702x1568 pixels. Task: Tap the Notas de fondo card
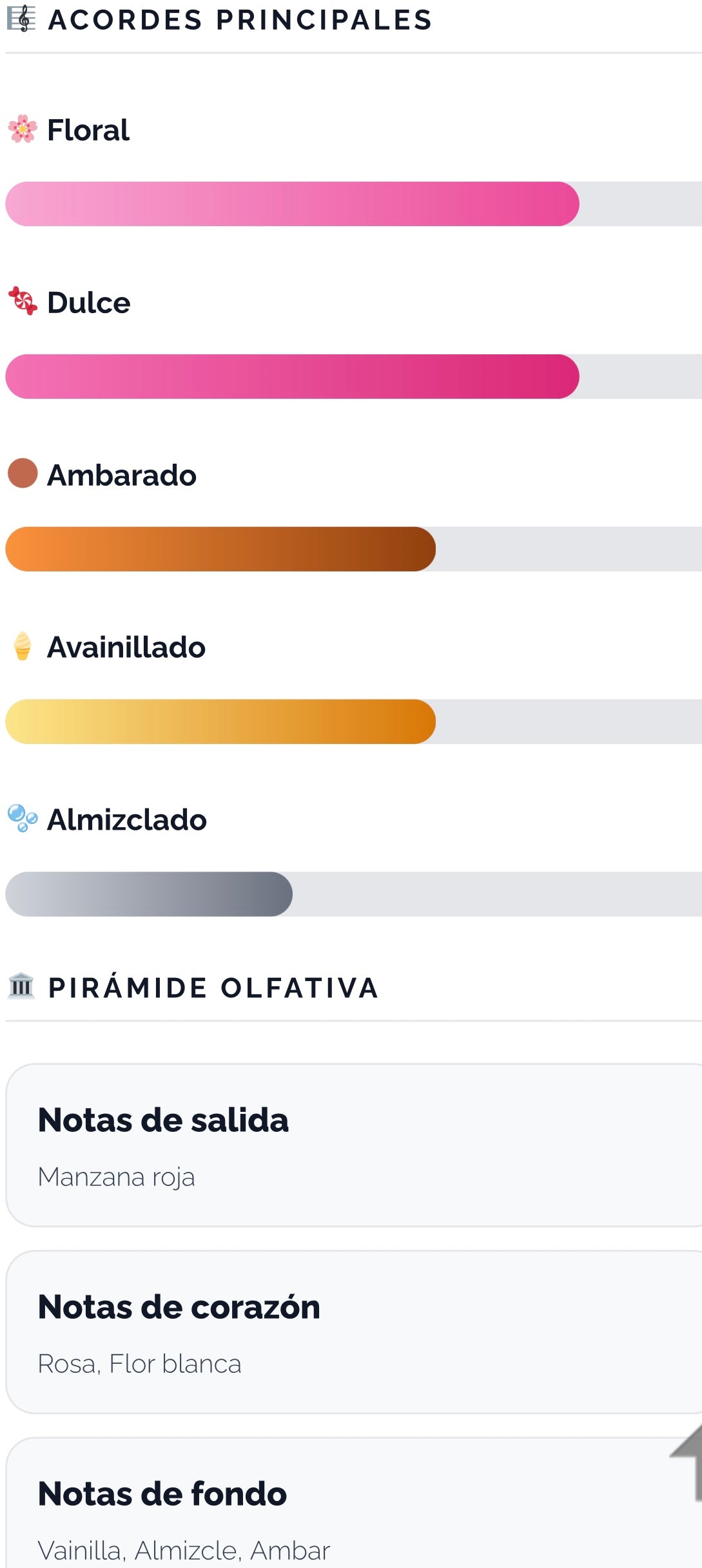(x=354, y=1503)
